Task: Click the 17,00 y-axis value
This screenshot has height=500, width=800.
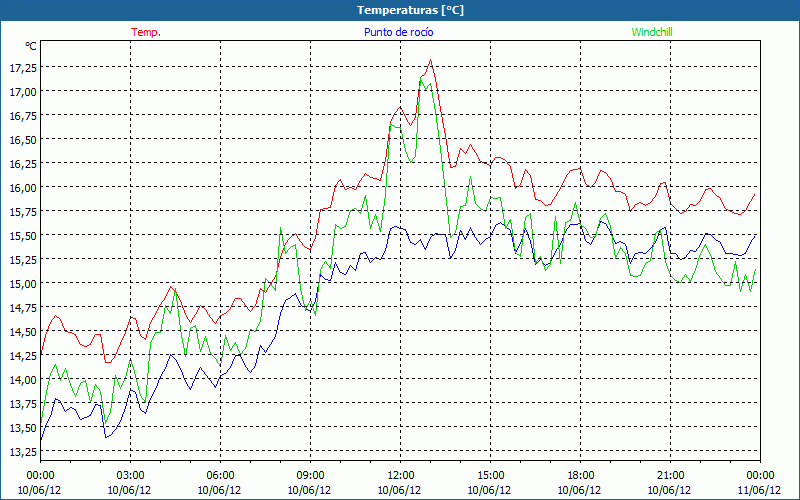Action: click(23, 92)
